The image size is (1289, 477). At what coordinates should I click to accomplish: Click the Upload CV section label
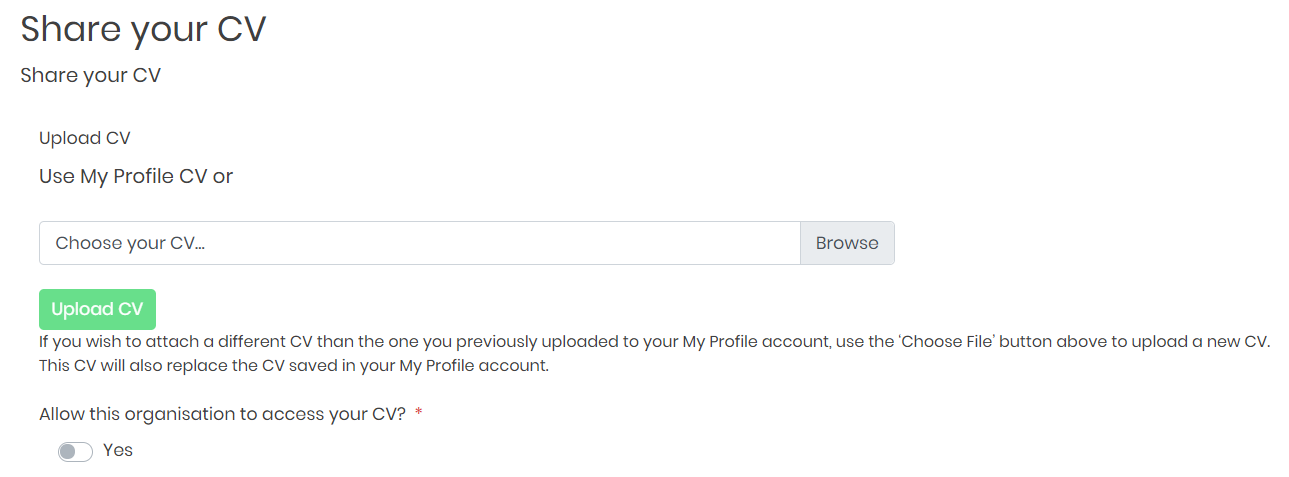pos(85,138)
